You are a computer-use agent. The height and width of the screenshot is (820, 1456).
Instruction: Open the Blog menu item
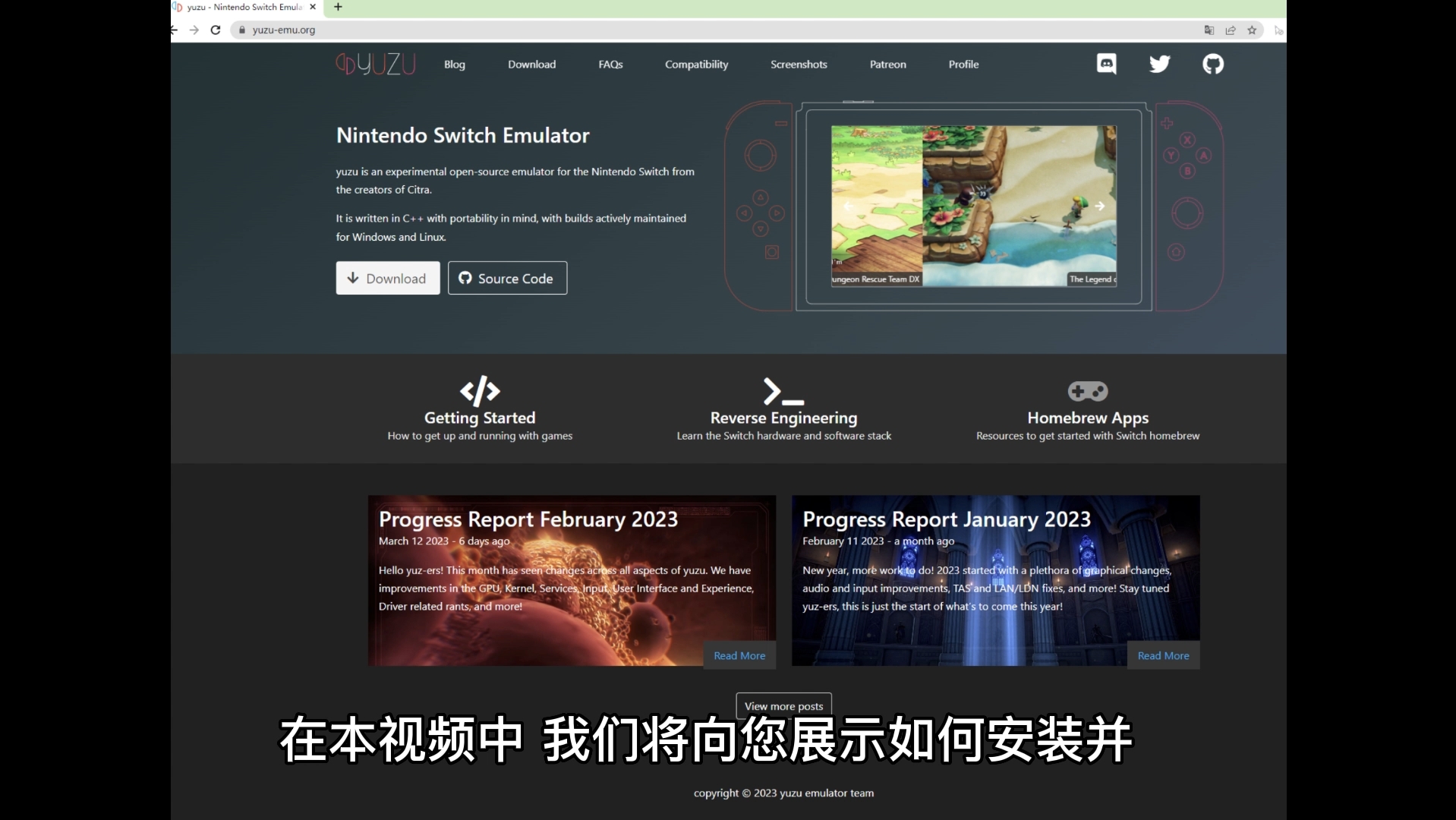coord(454,65)
